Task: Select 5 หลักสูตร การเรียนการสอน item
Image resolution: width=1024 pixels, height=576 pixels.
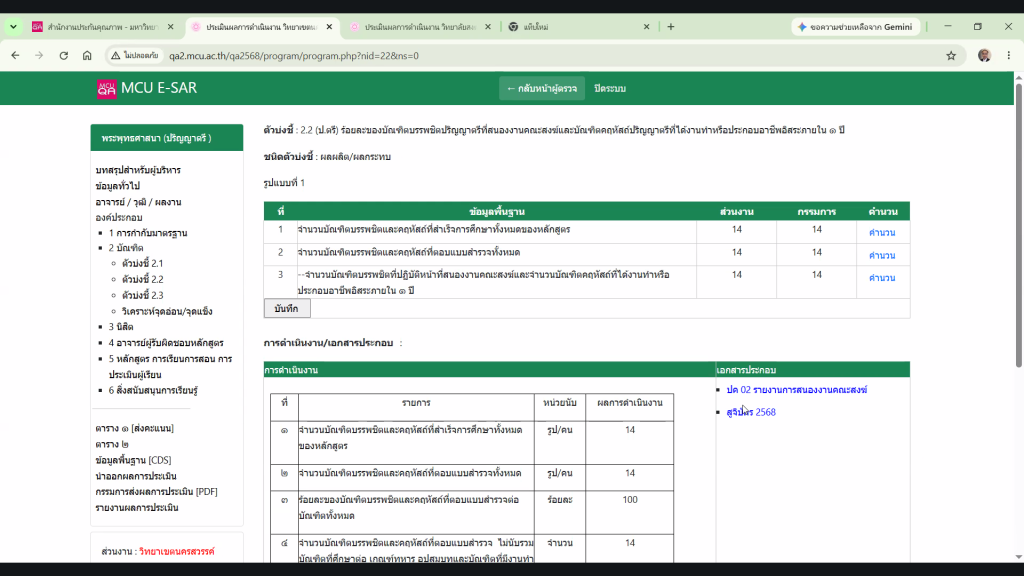Action: [170, 366]
